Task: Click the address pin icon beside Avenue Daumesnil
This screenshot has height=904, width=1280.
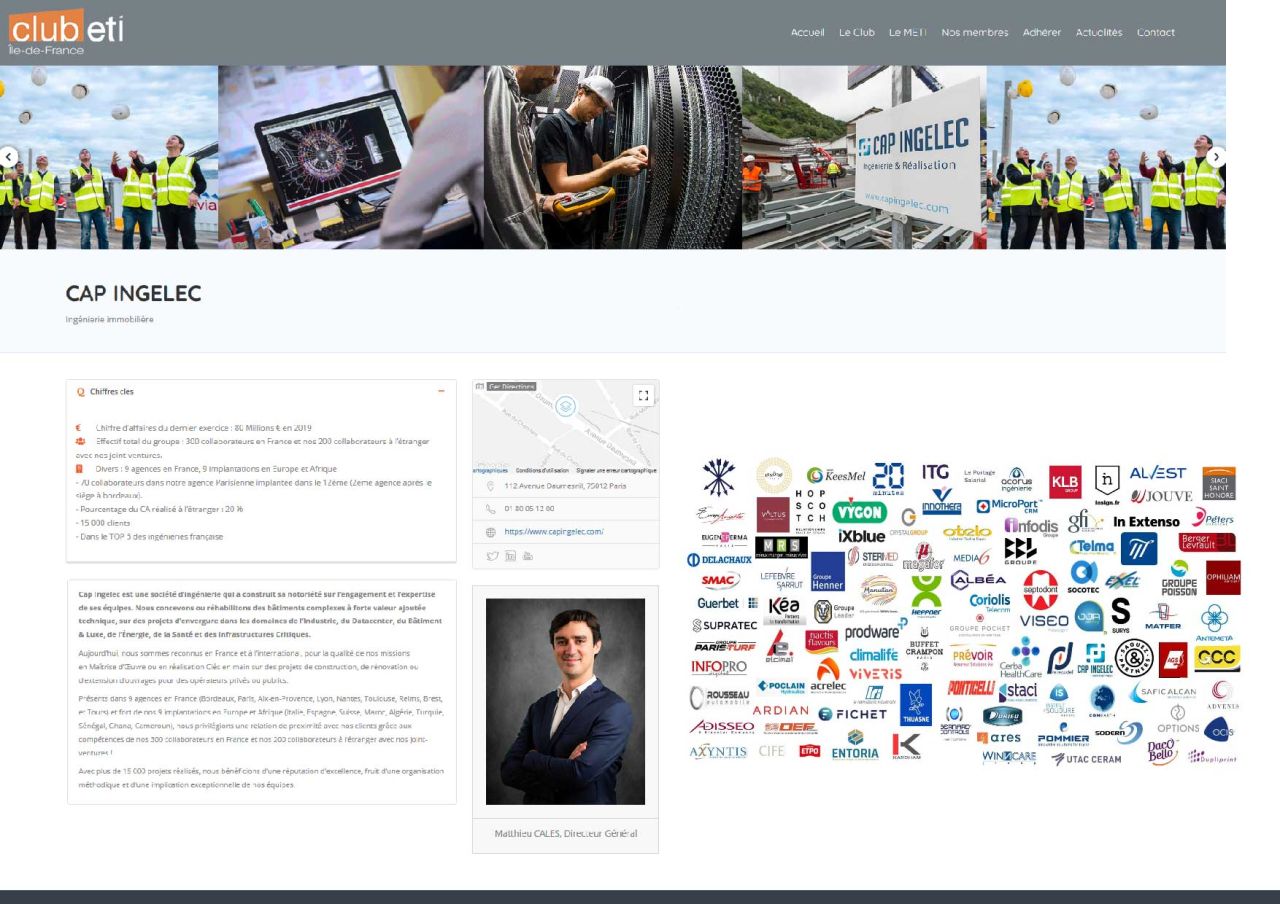Action: pos(490,486)
